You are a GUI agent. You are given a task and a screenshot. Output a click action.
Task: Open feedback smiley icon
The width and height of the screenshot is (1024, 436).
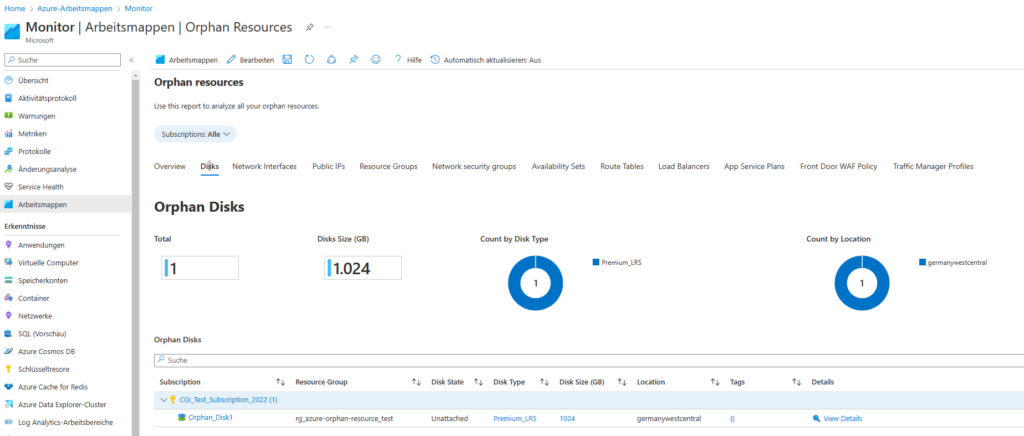pyautogui.click(x=376, y=59)
